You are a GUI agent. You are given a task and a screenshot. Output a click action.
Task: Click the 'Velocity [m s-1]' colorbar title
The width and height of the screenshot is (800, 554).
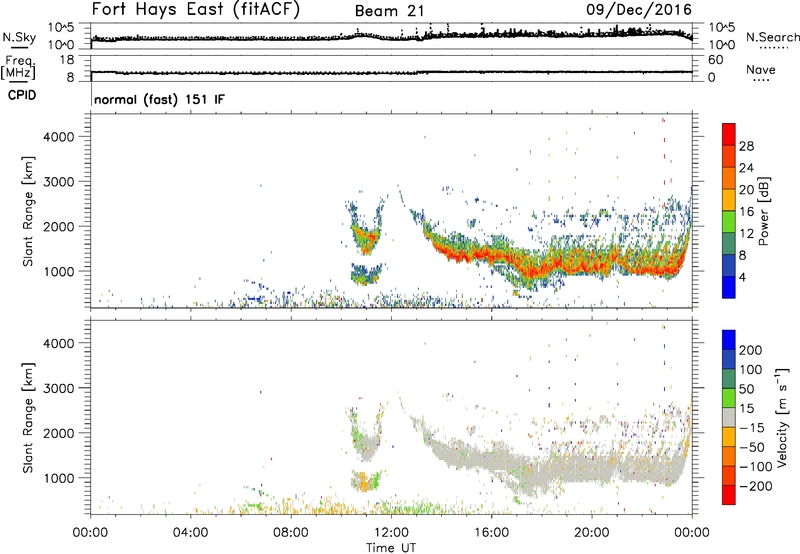782,417
